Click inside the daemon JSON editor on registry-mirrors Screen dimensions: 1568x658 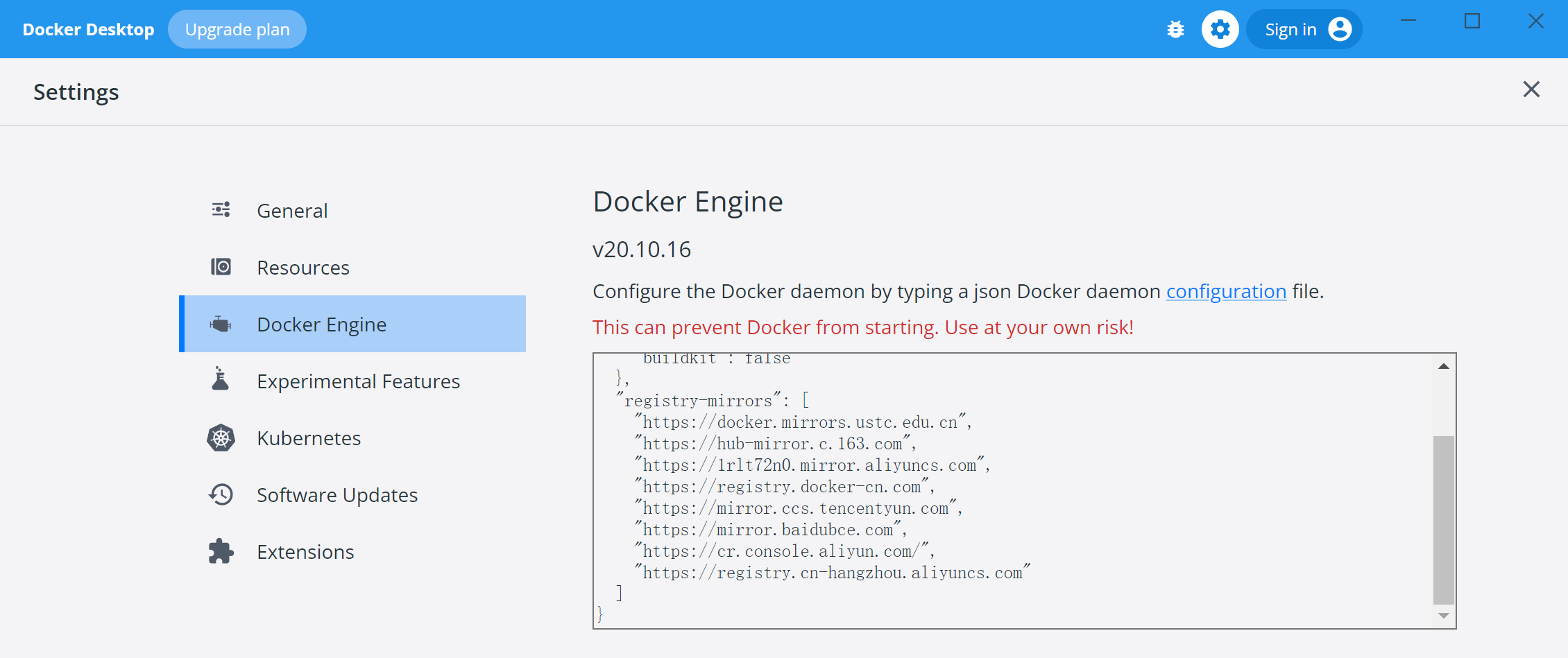click(x=698, y=401)
